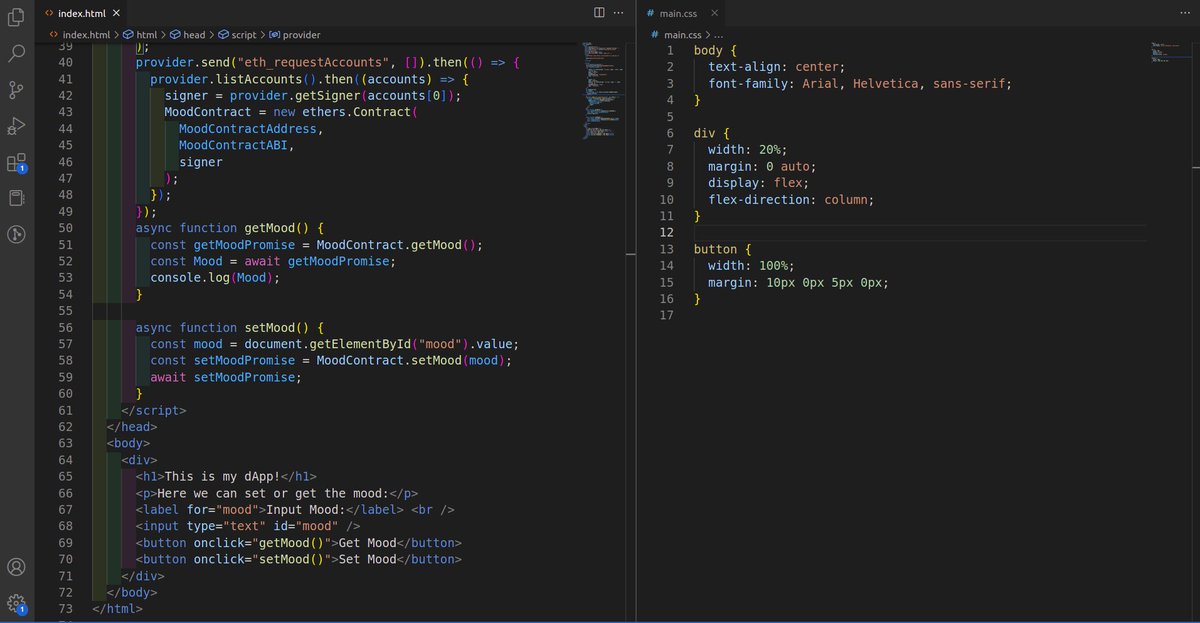Click the 'button {' selector in main.css
The image size is (1200, 623).
click(723, 249)
